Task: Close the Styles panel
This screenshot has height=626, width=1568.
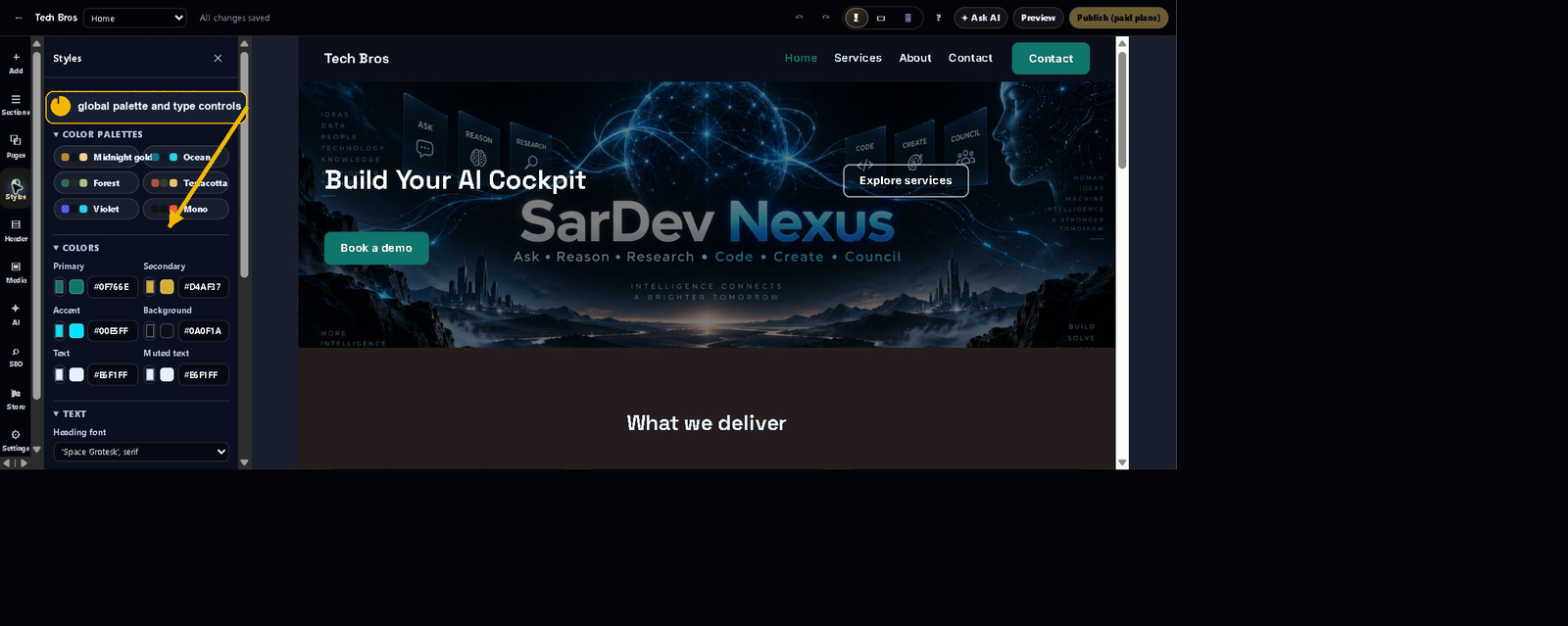Action: click(218, 59)
